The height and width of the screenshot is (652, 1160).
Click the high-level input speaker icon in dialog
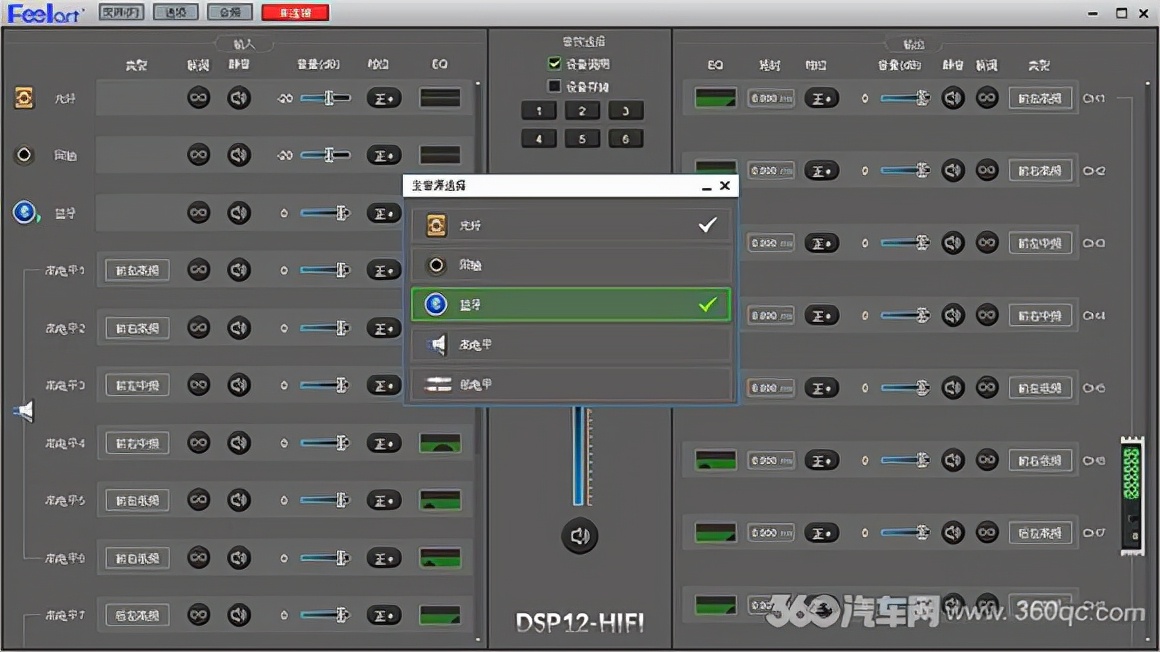435,344
